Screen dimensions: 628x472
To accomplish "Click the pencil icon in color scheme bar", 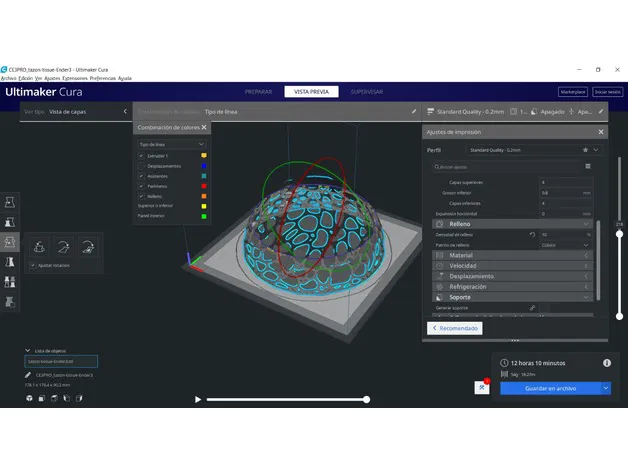I will point(414,111).
